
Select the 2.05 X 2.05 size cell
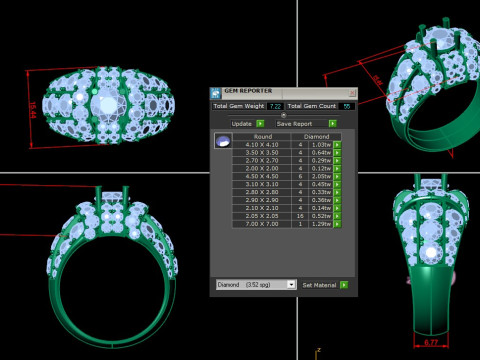tap(262, 216)
